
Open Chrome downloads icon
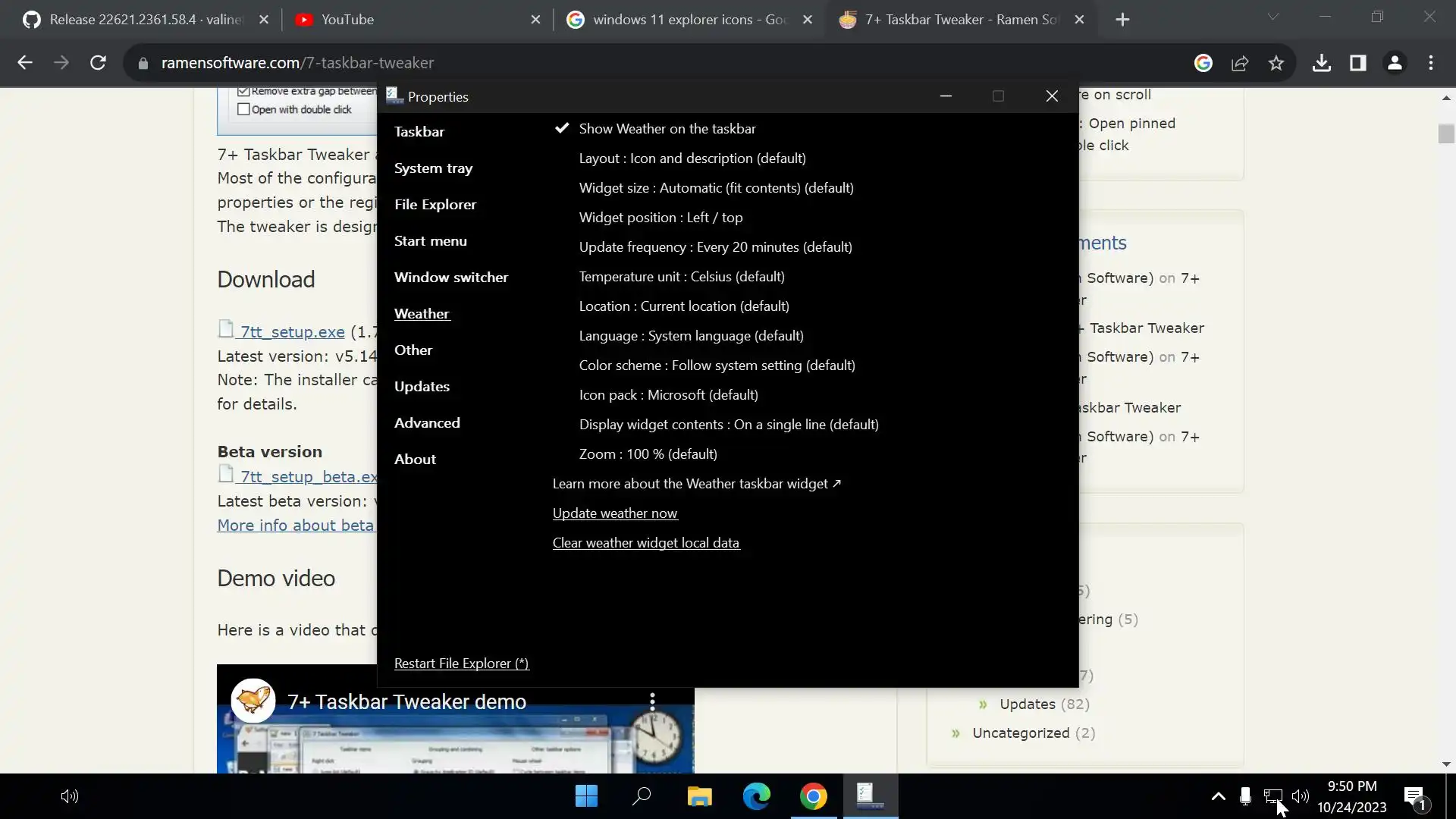(x=1322, y=63)
